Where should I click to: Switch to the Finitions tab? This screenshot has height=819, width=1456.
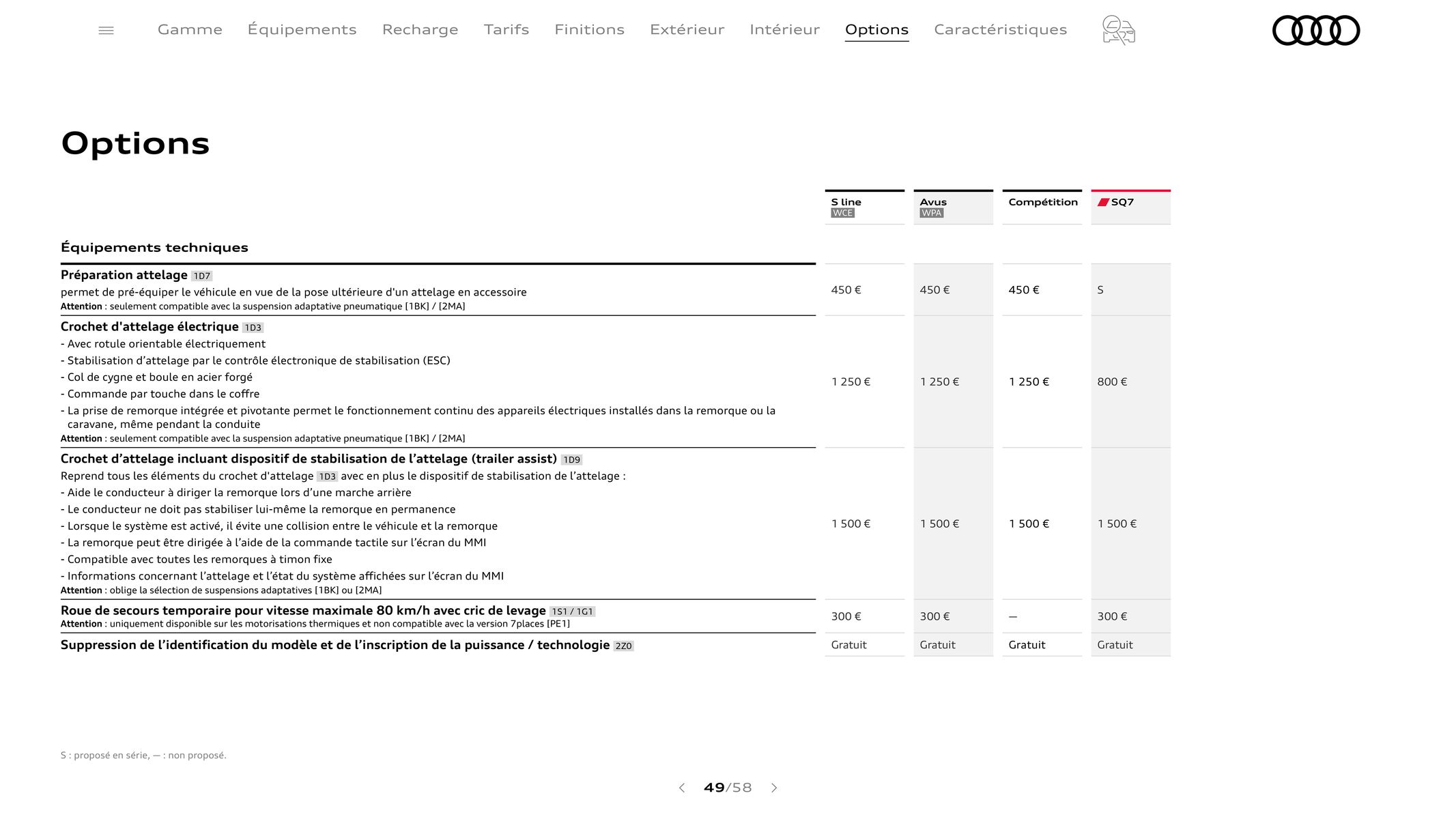click(589, 29)
